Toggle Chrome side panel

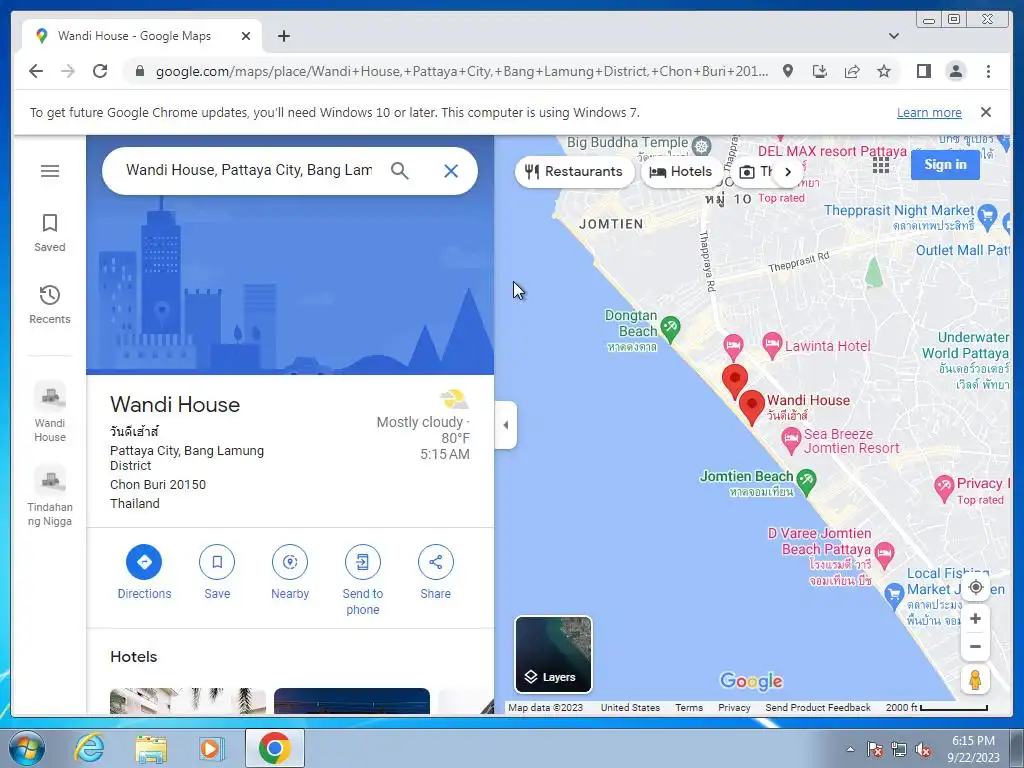923,71
